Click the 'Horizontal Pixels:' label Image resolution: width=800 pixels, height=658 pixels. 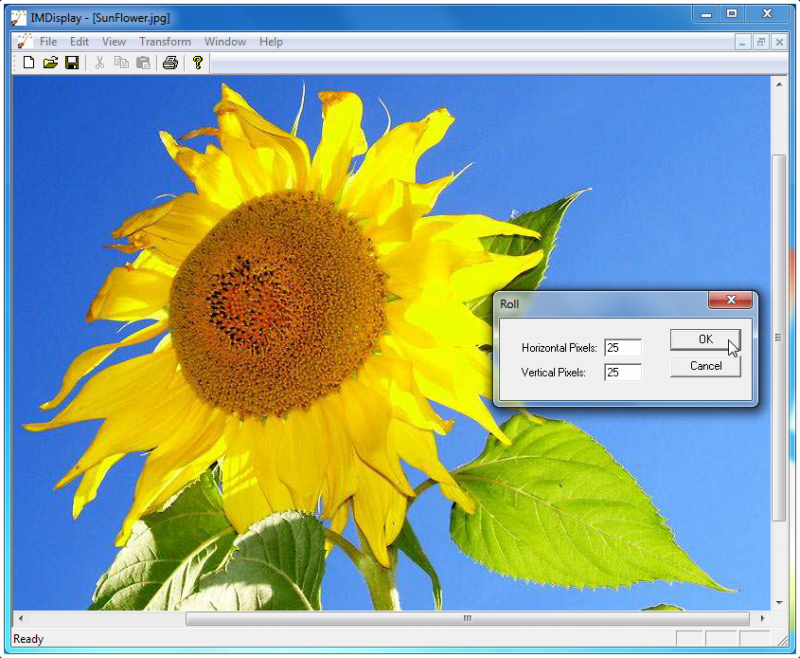tap(559, 348)
